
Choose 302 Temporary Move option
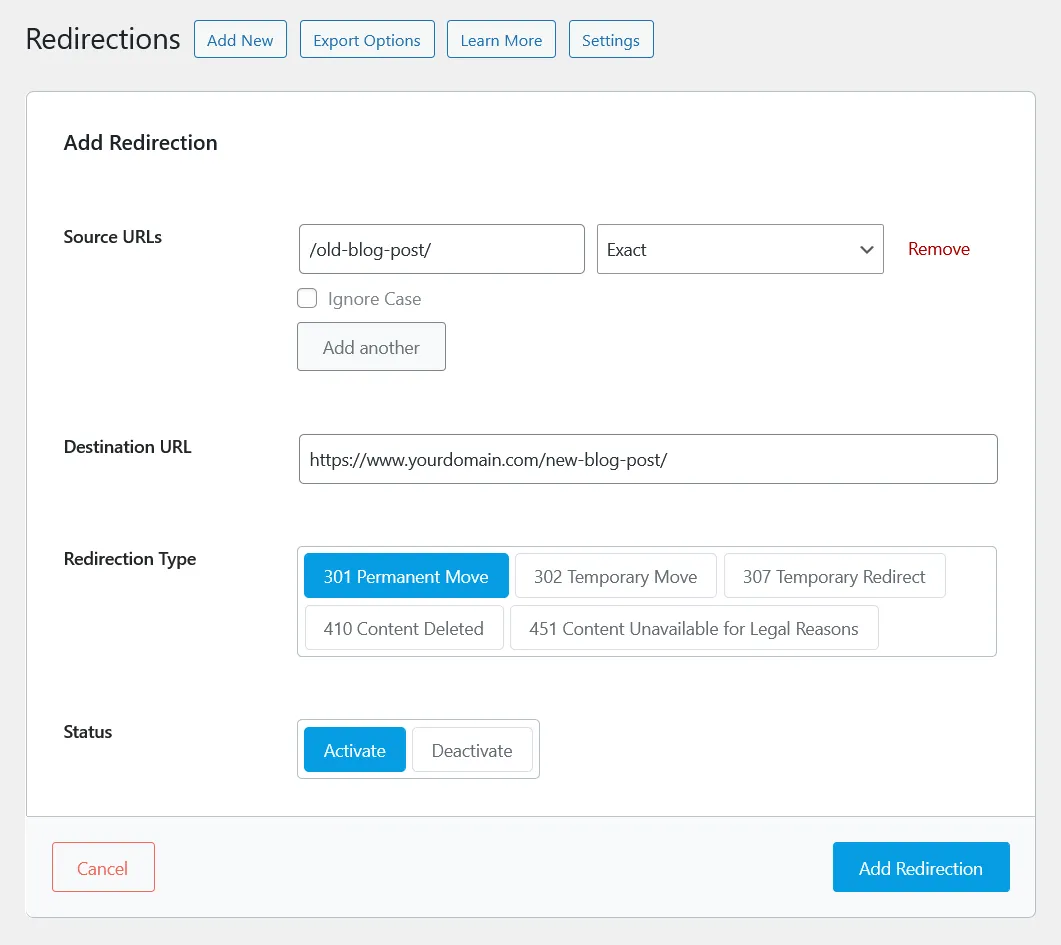(615, 576)
